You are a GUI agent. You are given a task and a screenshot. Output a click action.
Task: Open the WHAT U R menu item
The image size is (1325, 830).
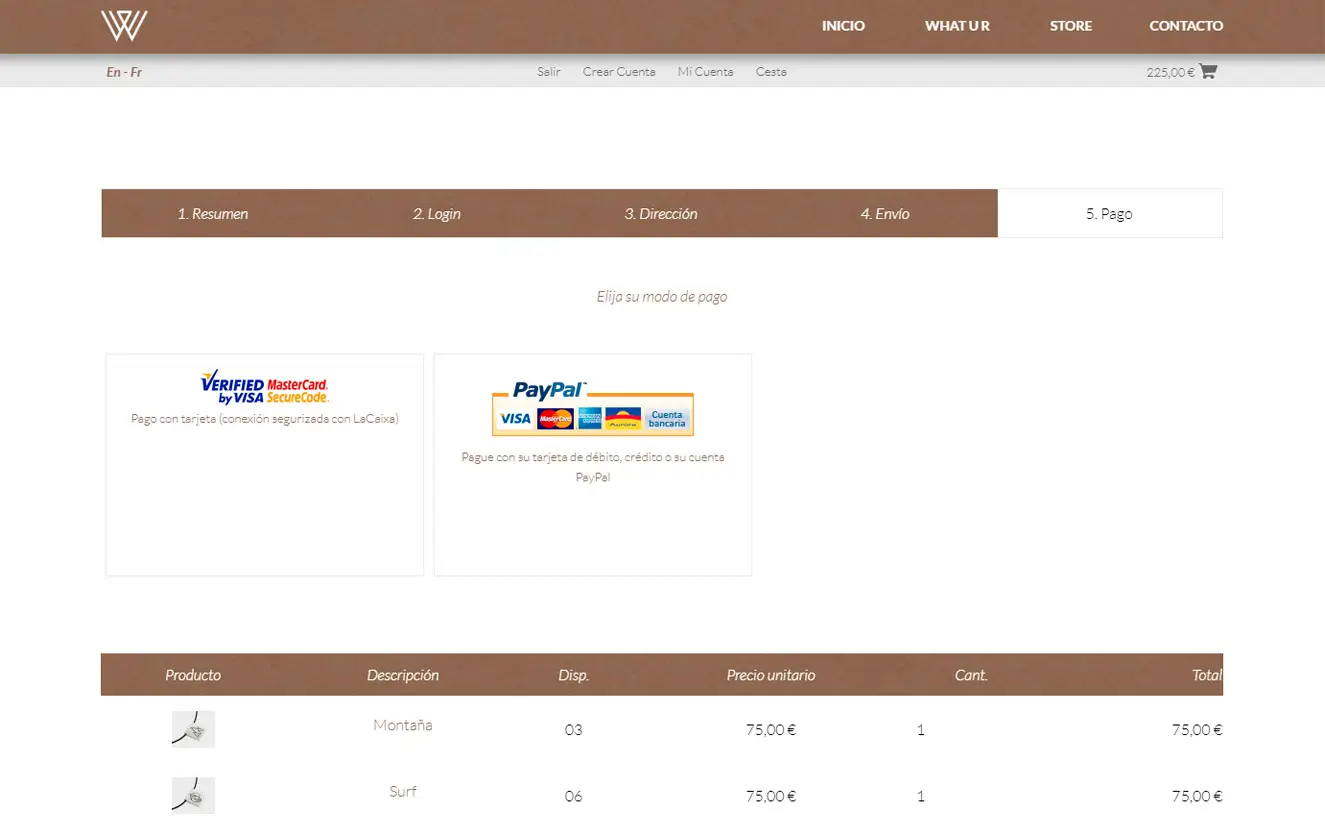(957, 26)
